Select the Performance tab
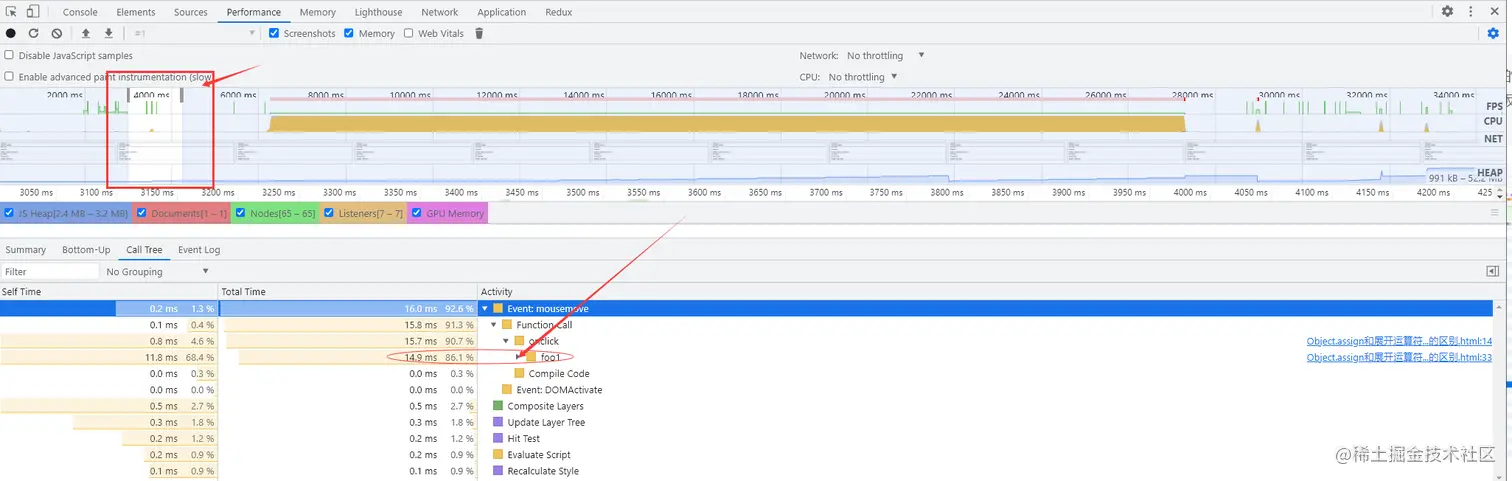This screenshot has height=481, width=1512. point(254,12)
